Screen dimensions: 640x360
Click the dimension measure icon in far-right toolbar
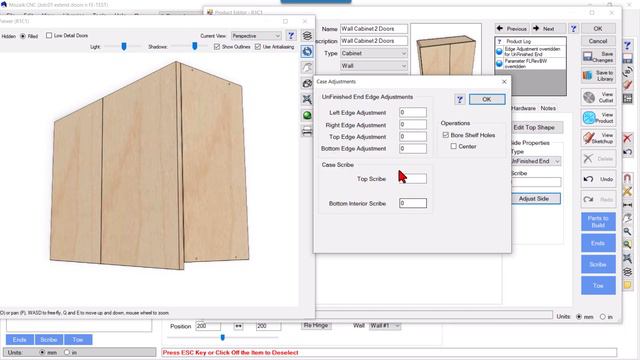click(x=627, y=204)
